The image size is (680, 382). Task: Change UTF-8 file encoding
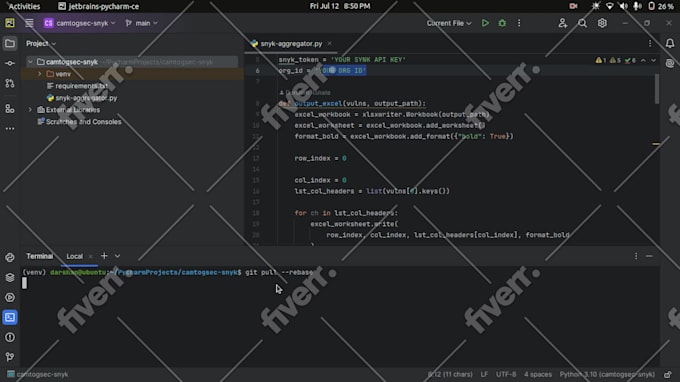tap(506, 374)
